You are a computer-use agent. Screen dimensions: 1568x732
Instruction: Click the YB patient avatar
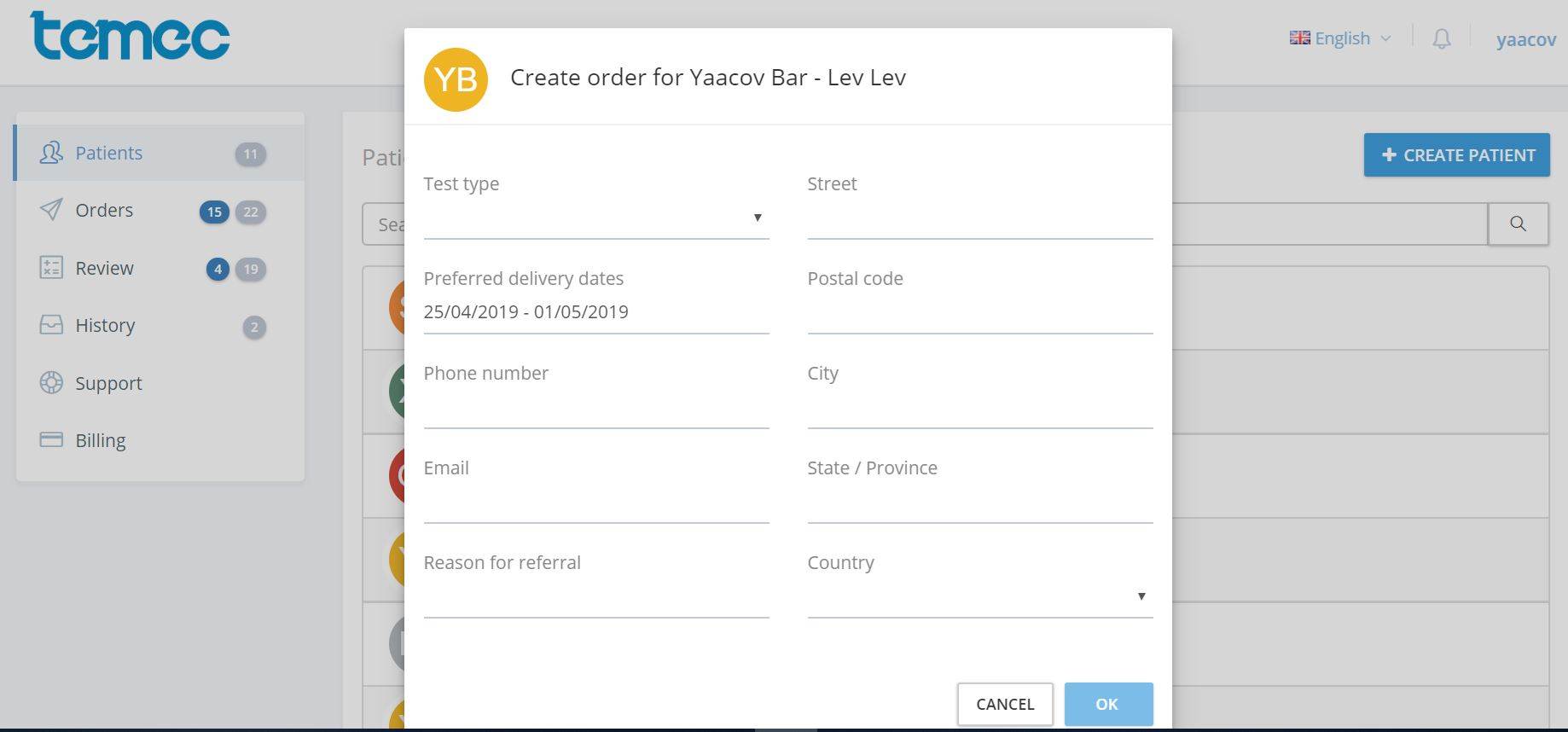[456, 79]
